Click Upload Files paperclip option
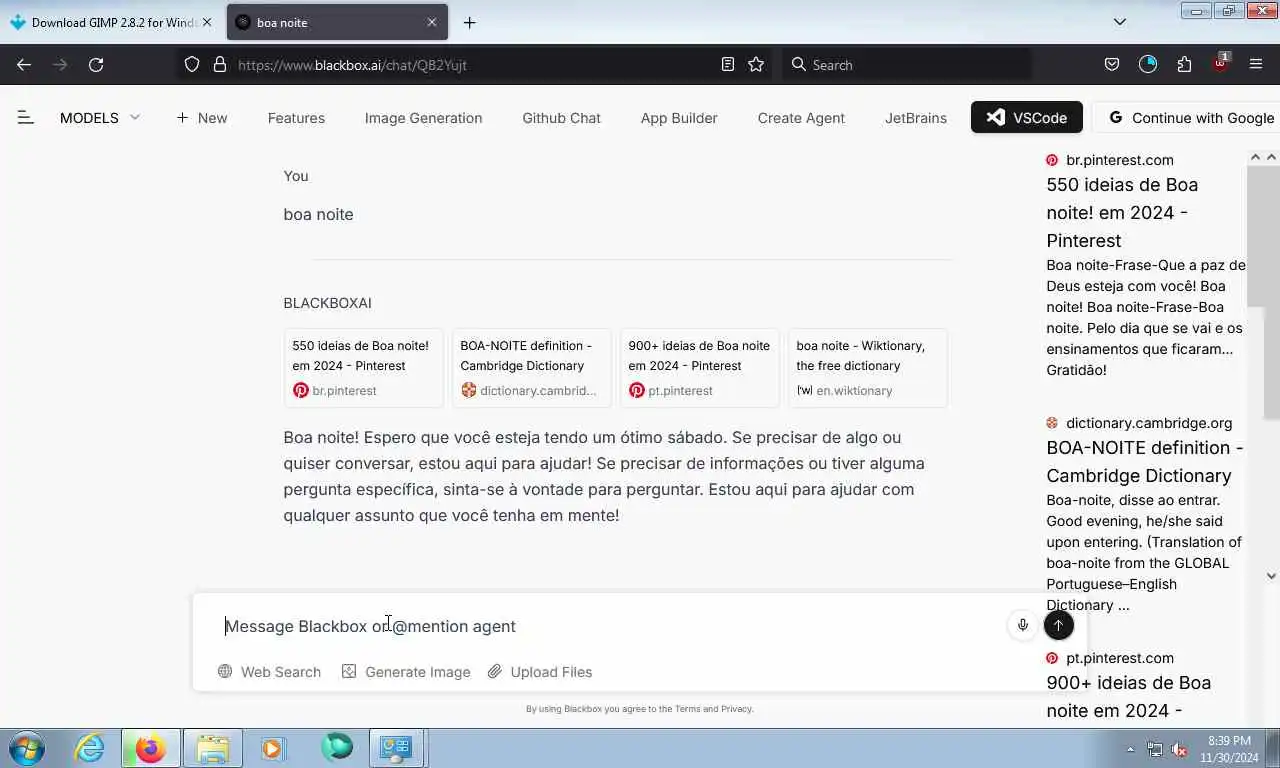Image resolution: width=1280 pixels, height=768 pixels. [540, 672]
